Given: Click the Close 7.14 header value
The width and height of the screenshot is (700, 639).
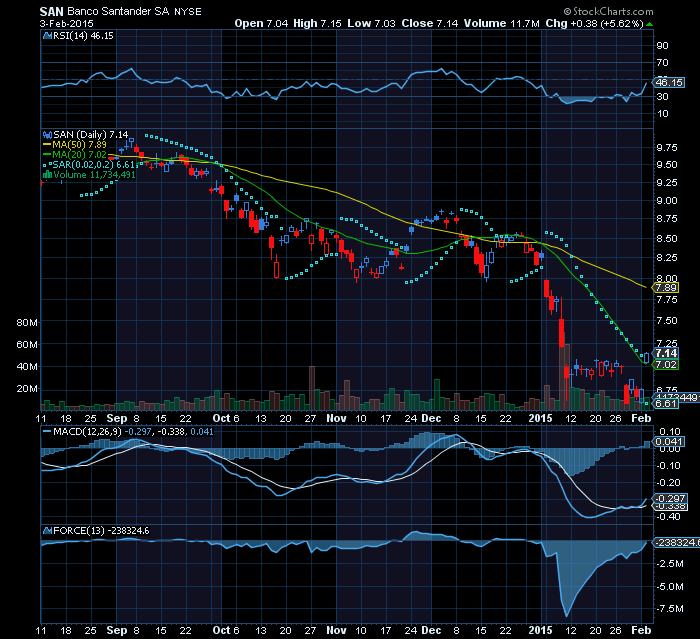Looking at the screenshot, I should (x=429, y=24).
